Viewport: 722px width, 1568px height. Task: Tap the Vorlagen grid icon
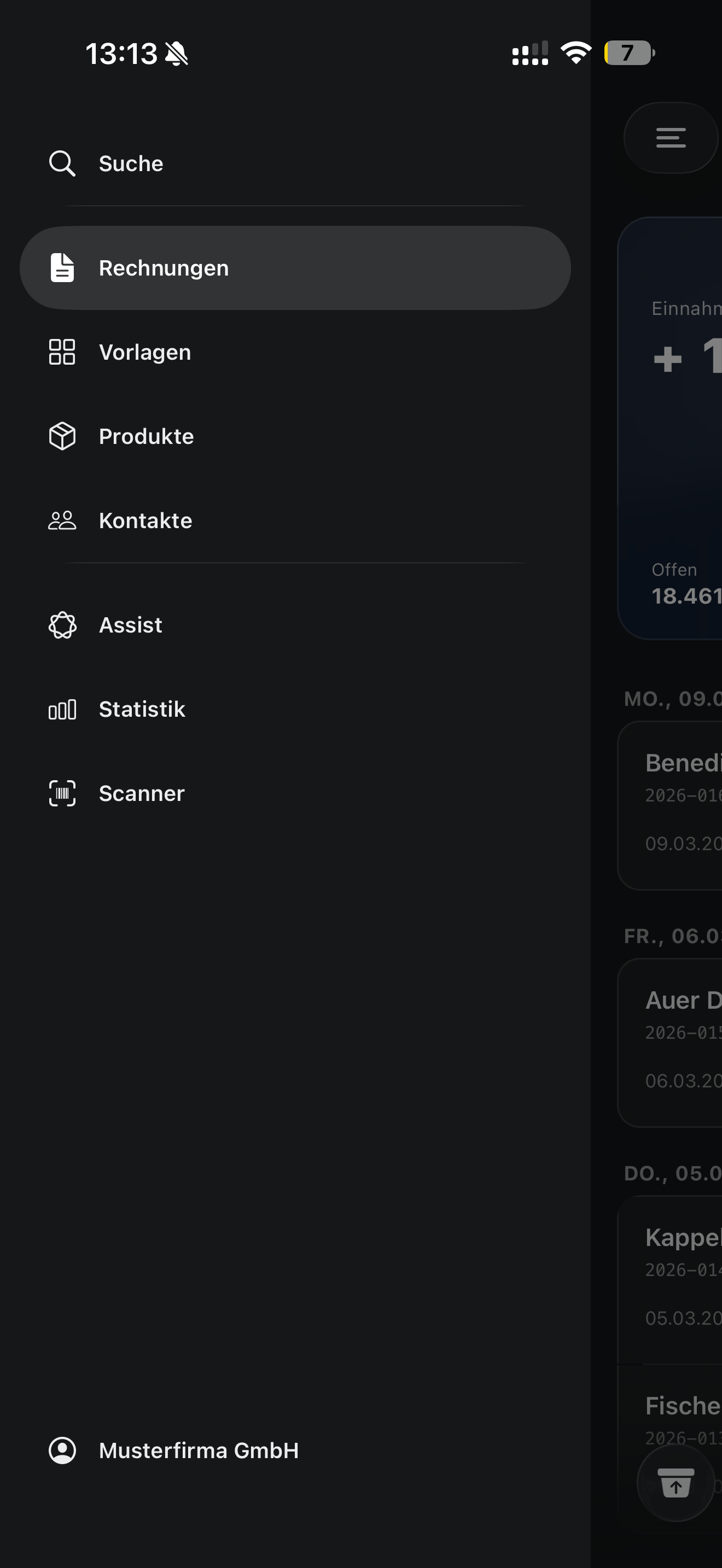pos(62,352)
